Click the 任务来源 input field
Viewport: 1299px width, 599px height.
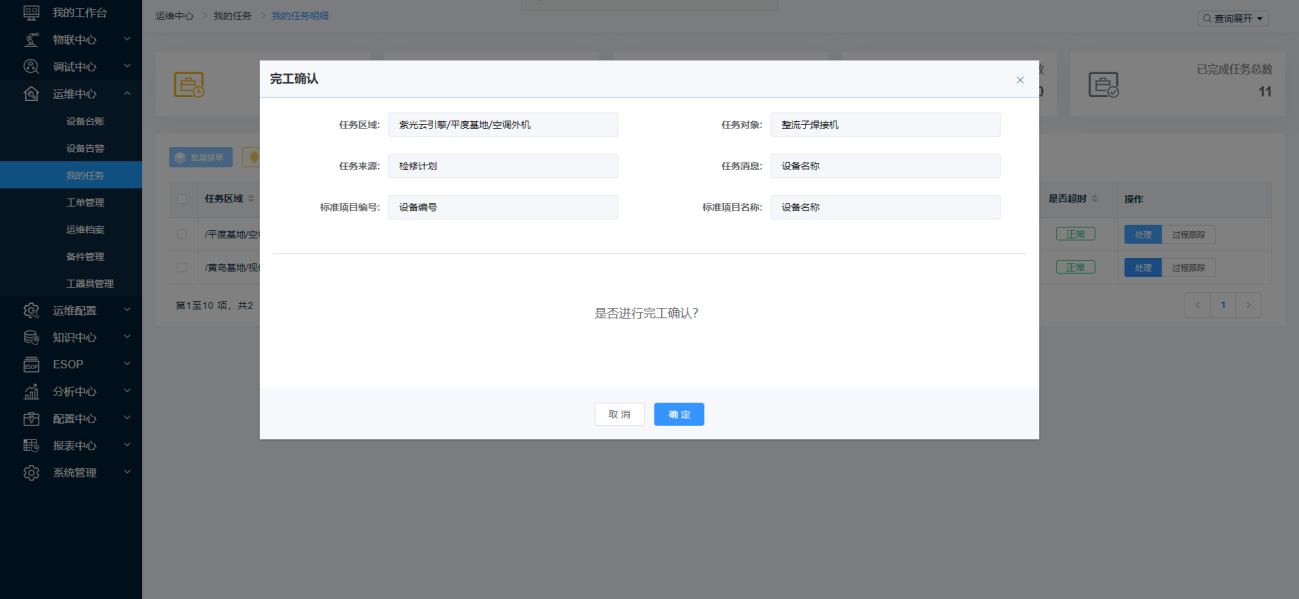coord(502,166)
